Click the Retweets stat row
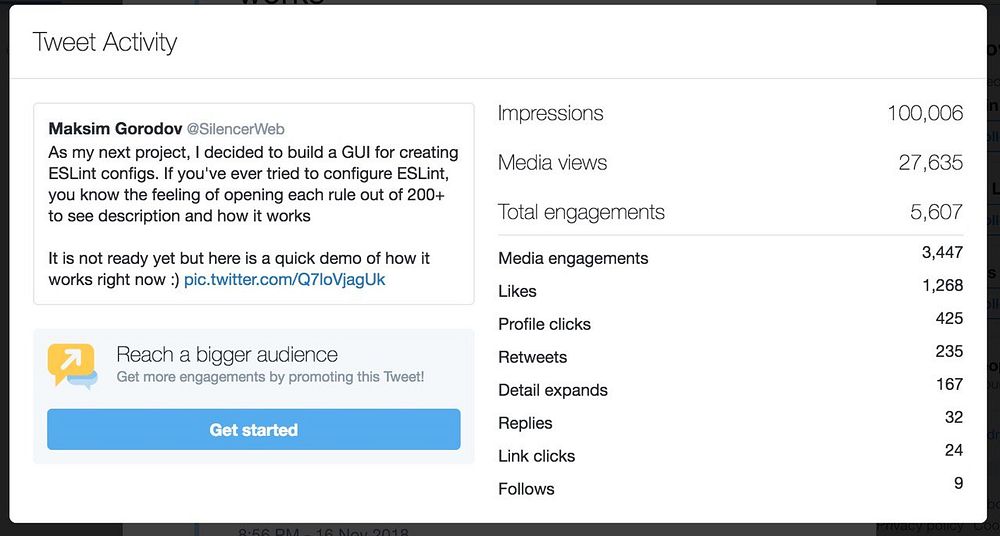Image resolution: width=1000 pixels, height=536 pixels. (x=730, y=354)
